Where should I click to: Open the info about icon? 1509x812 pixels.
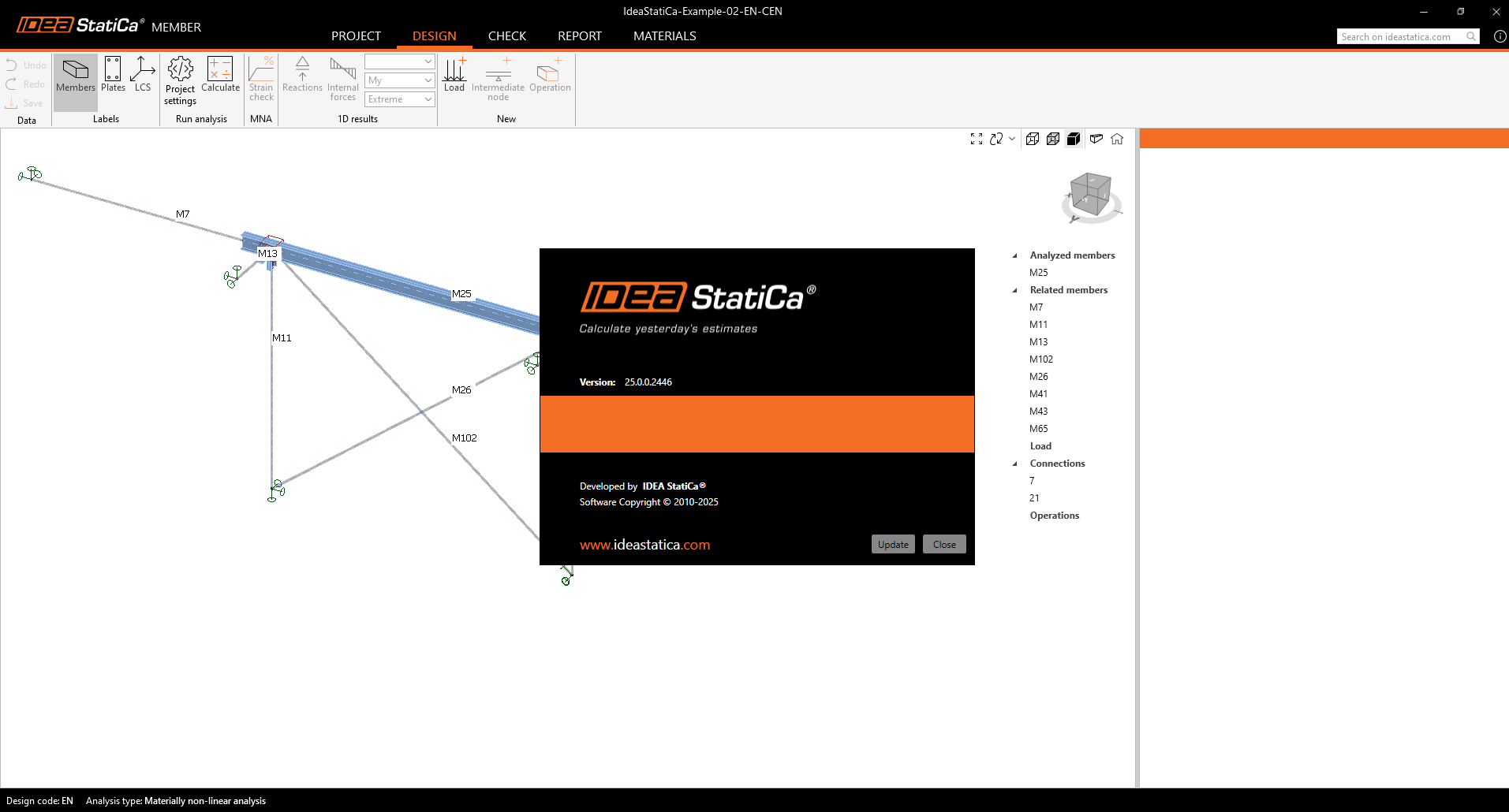[1500, 36]
